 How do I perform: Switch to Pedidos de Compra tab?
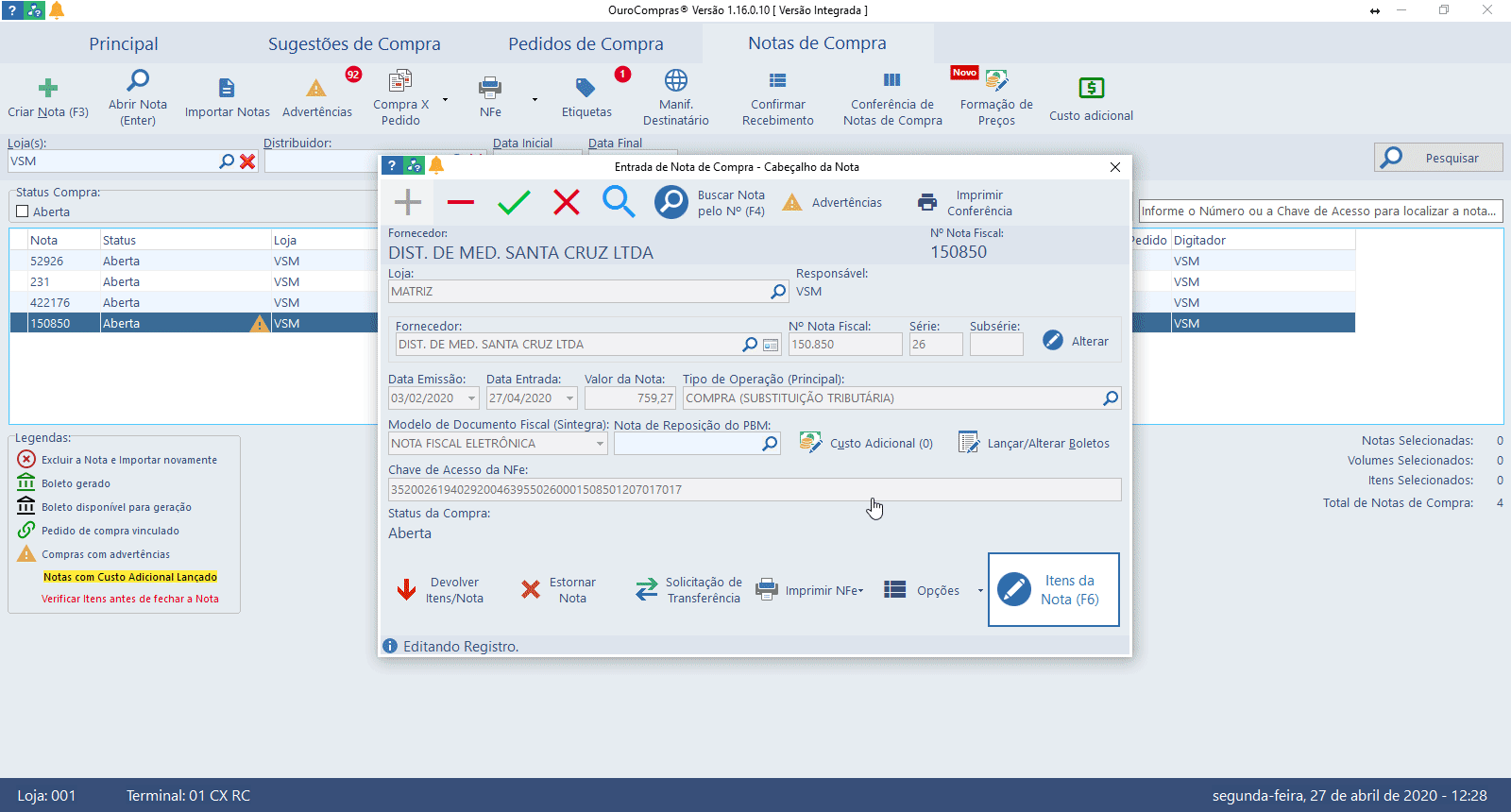586,43
